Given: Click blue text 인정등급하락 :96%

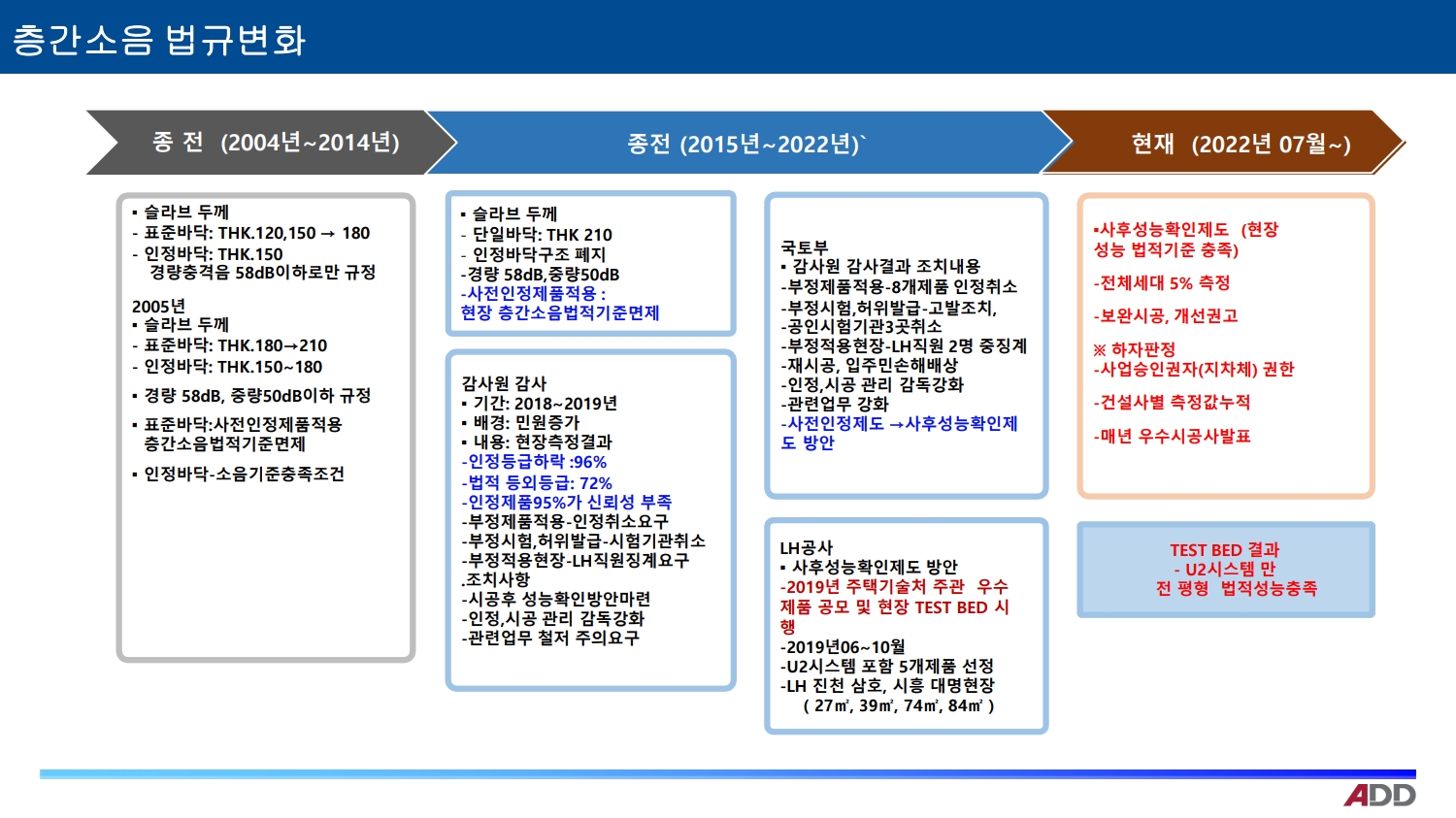Looking at the screenshot, I should click(537, 462).
